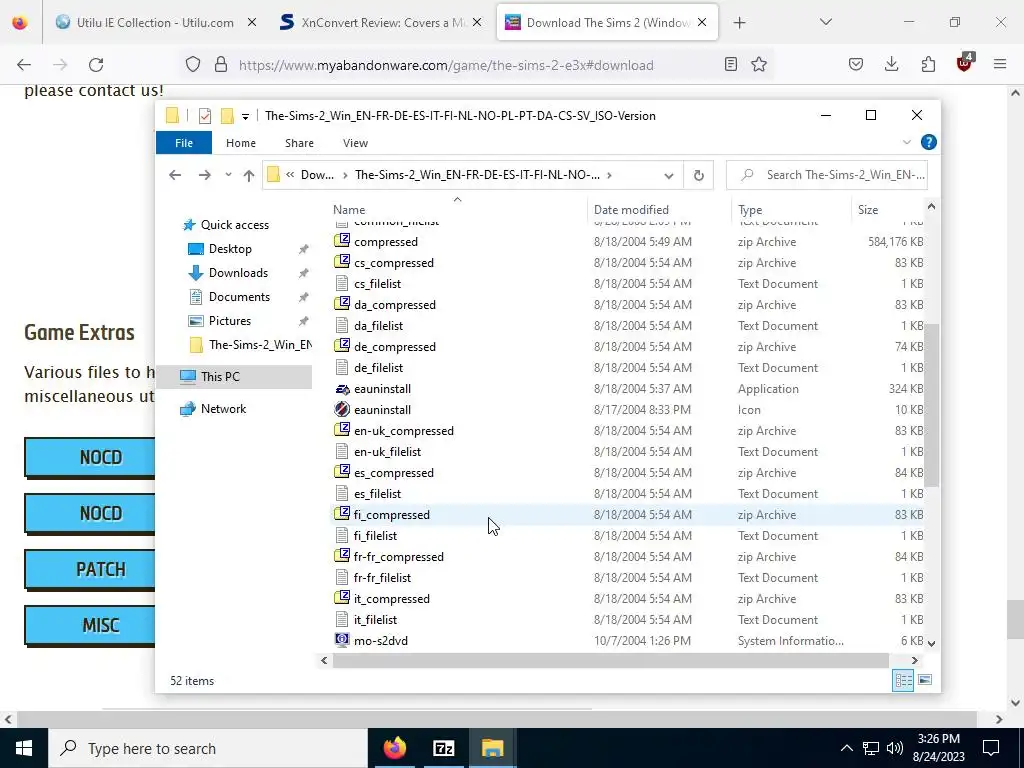Screen dimensions: 1024x768
Task: Open the Pocket save icon
Action: (856, 65)
